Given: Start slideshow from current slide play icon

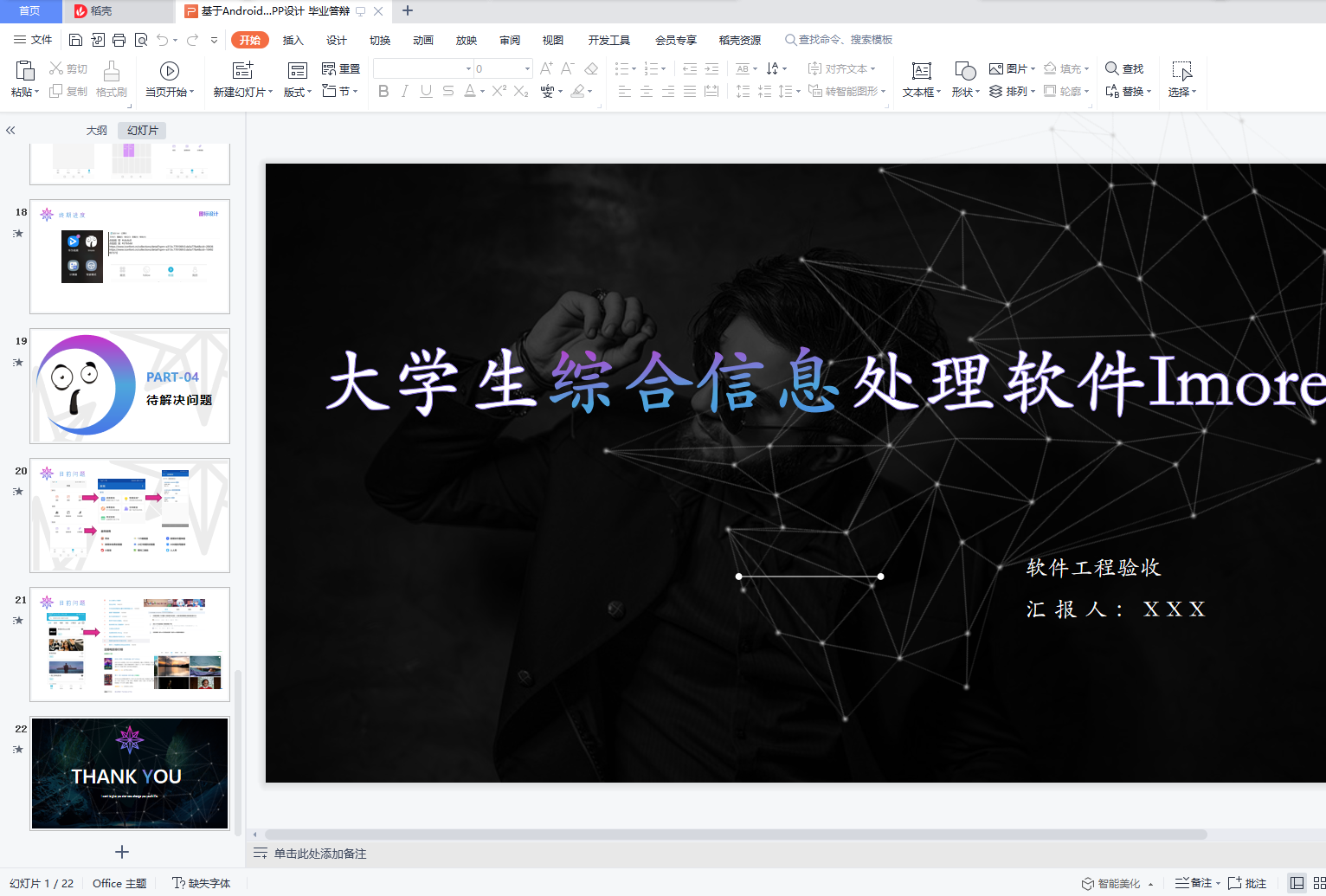Looking at the screenshot, I should coord(170,71).
